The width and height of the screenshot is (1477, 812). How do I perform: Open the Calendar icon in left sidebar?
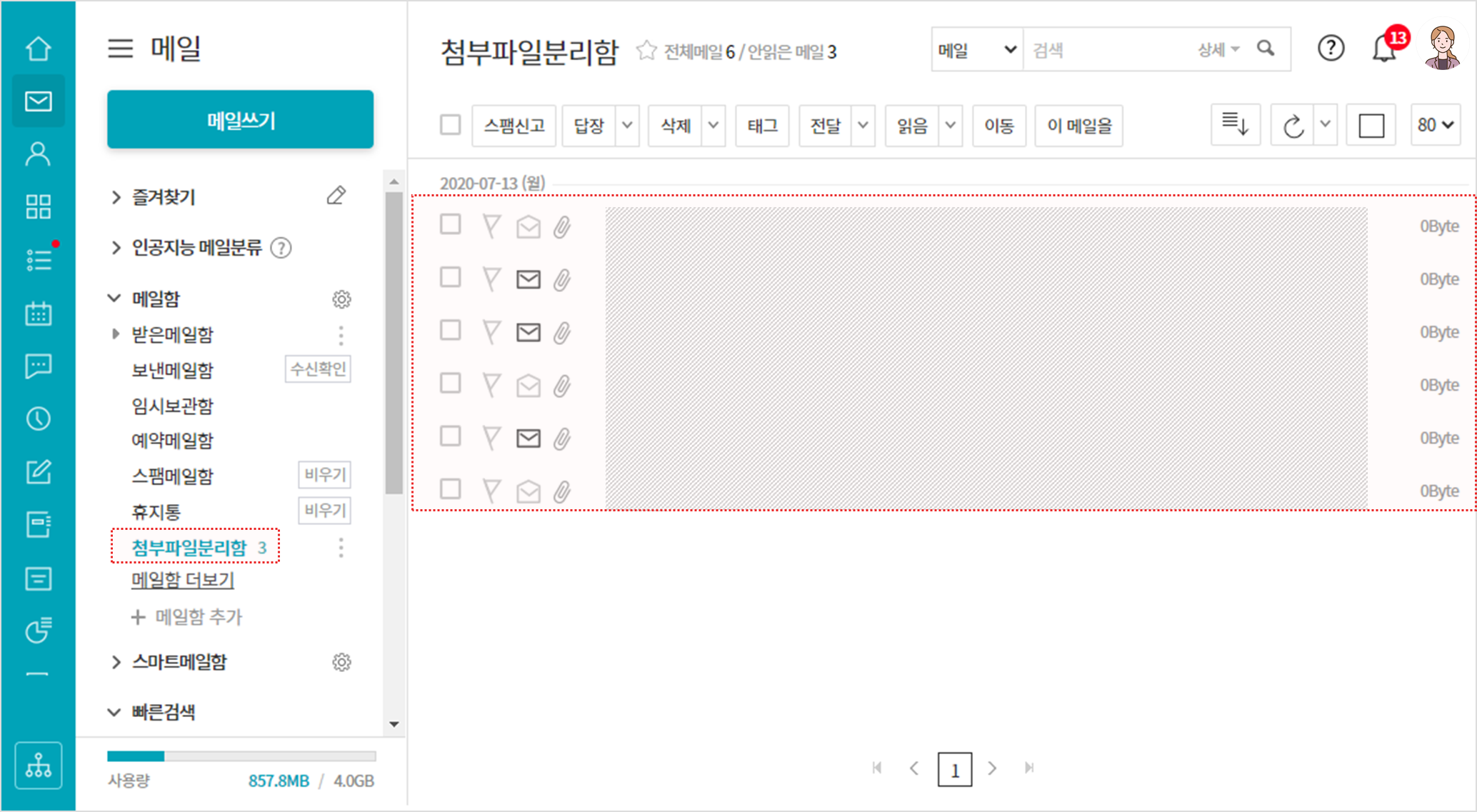pyautogui.click(x=38, y=314)
